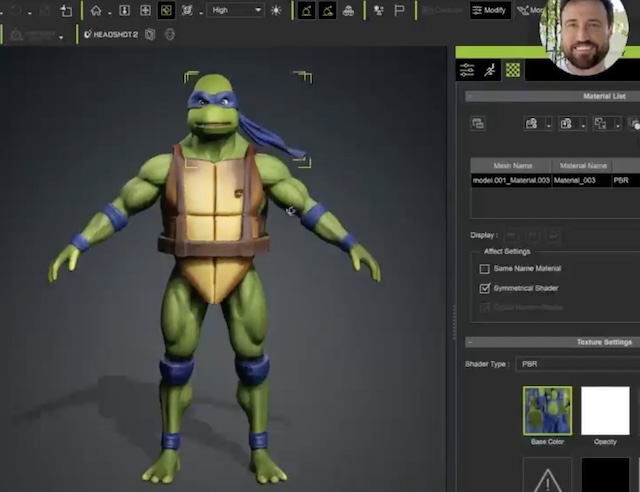Click the stacked-windows icon in Material List

pos(478,123)
